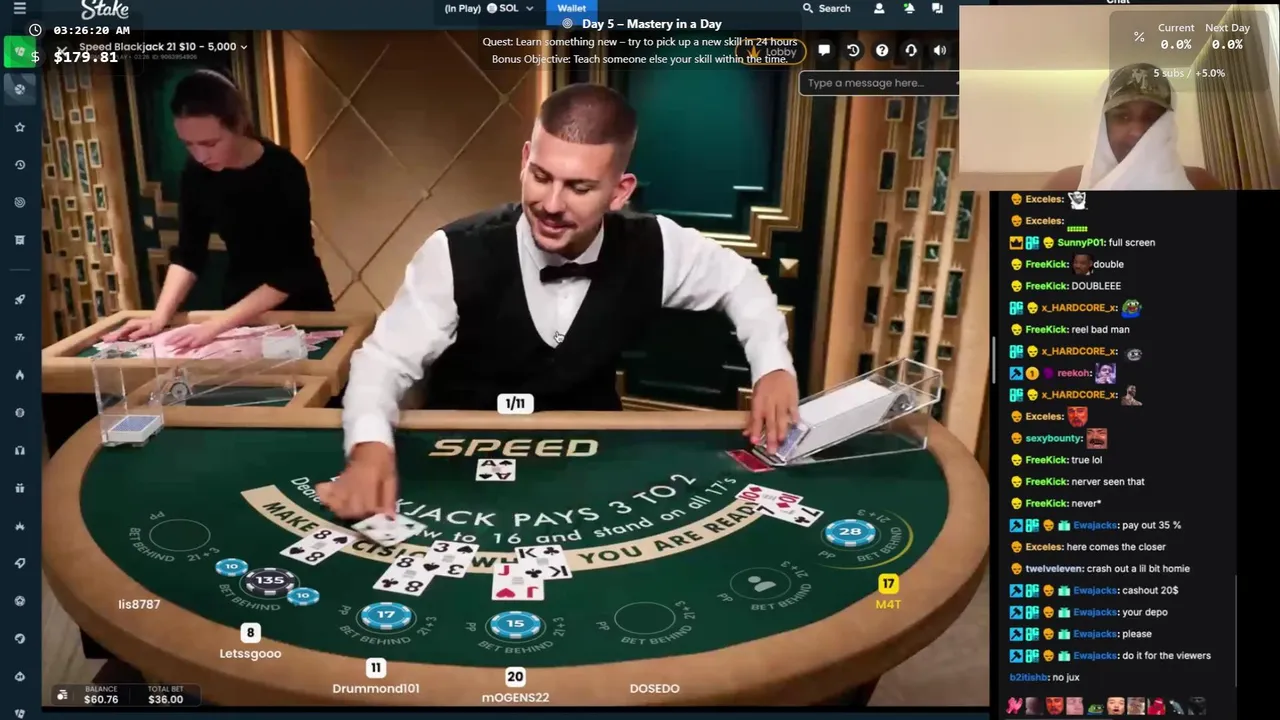The width and height of the screenshot is (1280, 720).
Task: Open the in-game chat bubble icon
Action: coord(824,50)
